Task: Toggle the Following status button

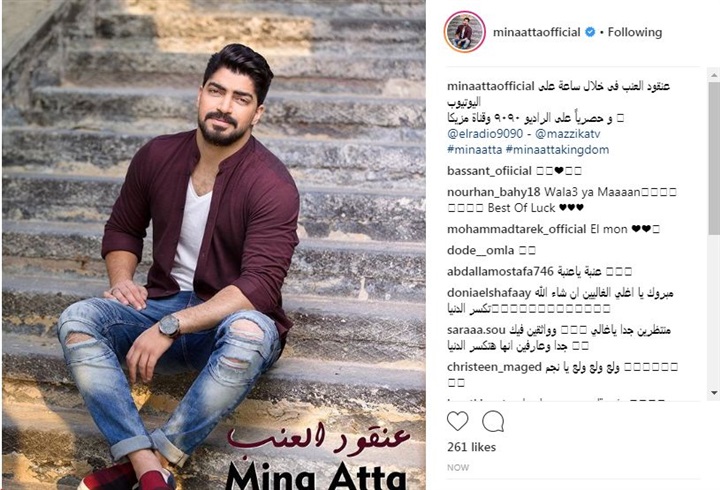Action: coord(635,32)
